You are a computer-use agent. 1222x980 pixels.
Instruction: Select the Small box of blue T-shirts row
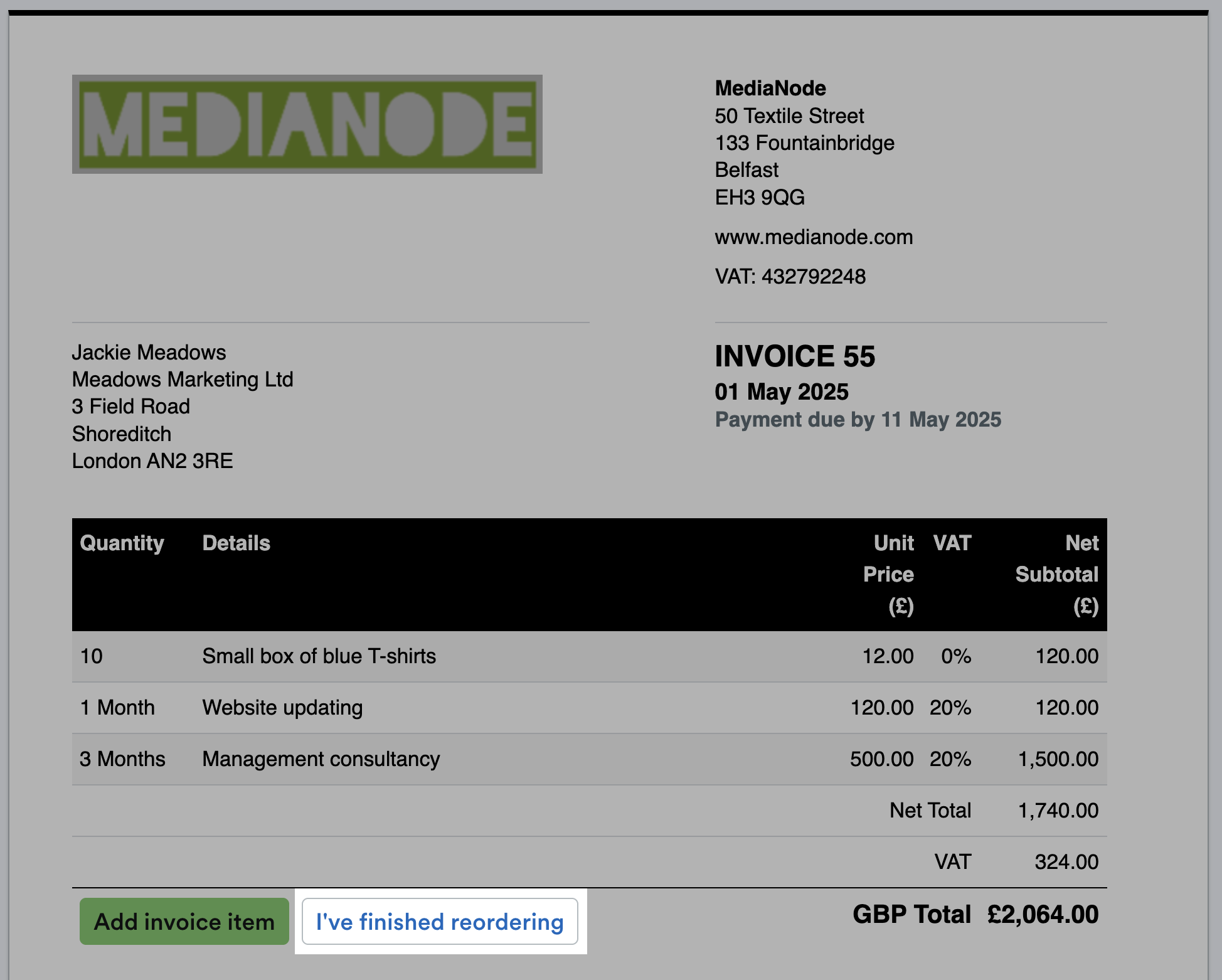[589, 656]
